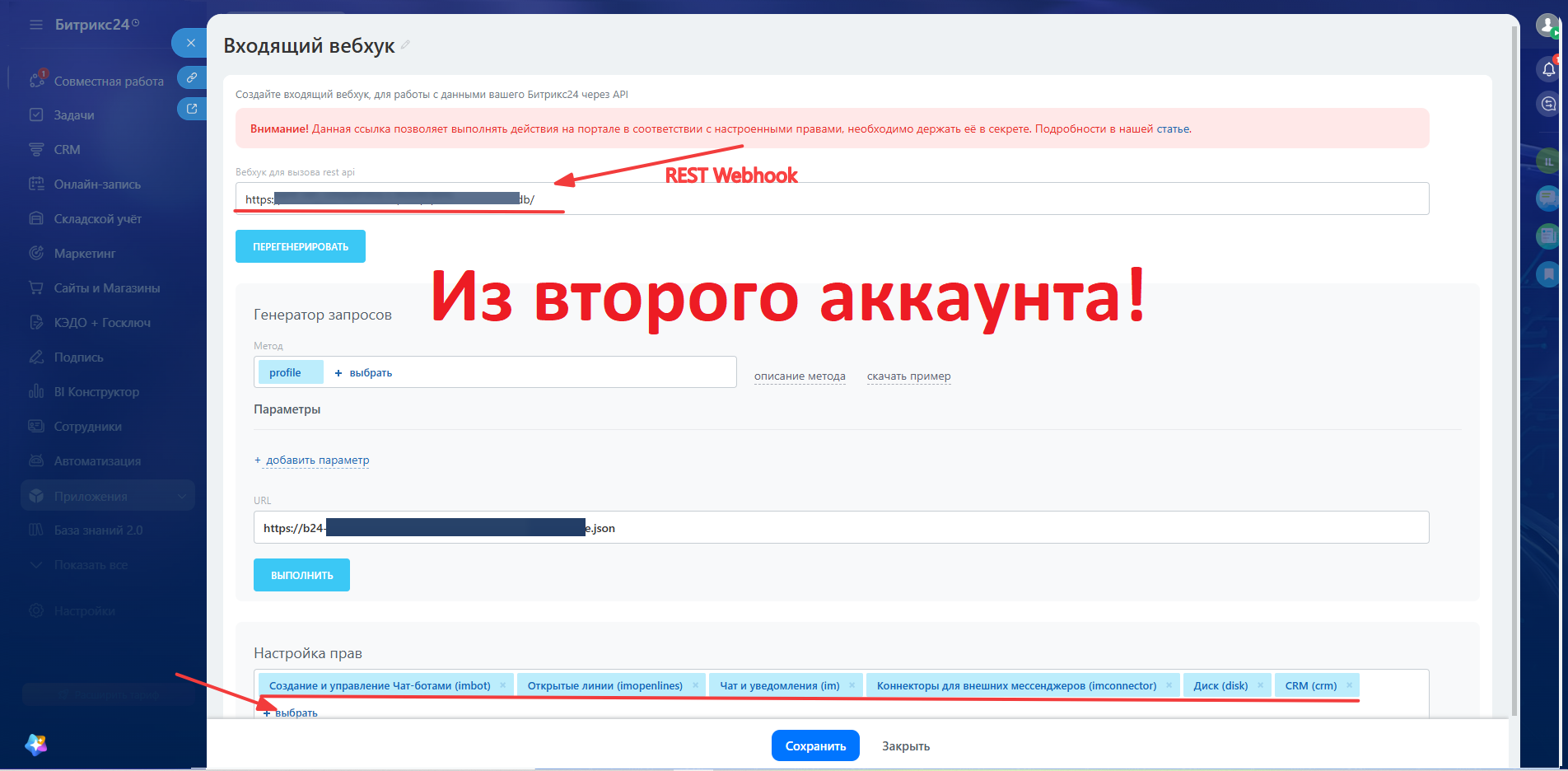Click the Закрыть button
Viewport: 1568px width, 771px height.
click(906, 746)
